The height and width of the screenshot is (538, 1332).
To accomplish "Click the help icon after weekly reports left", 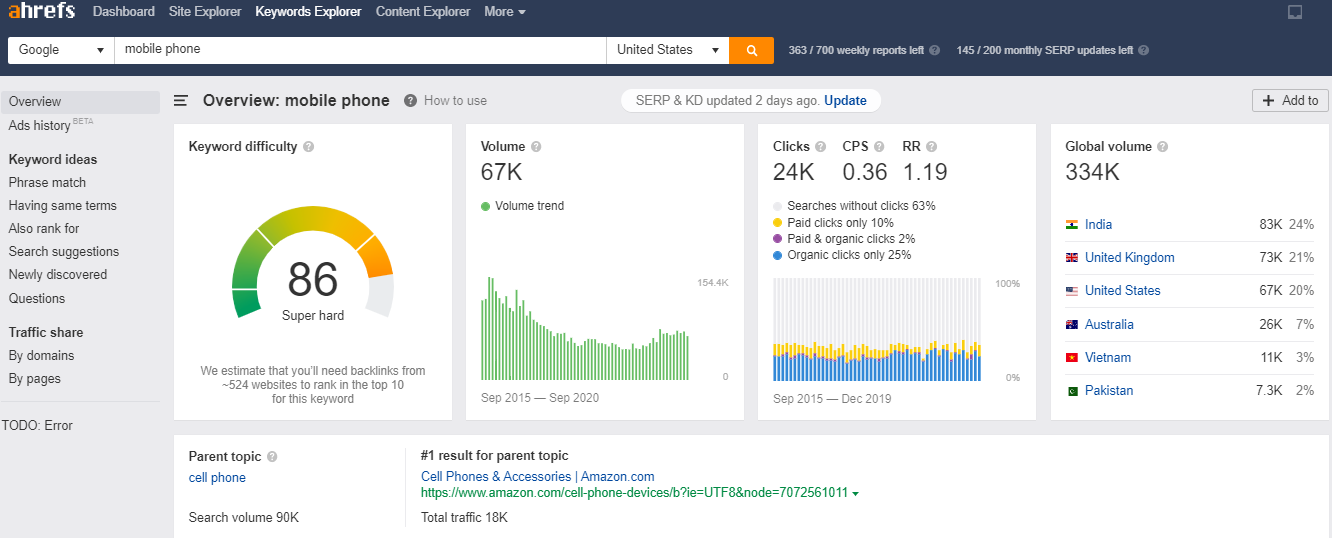I will pyautogui.click(x=935, y=50).
